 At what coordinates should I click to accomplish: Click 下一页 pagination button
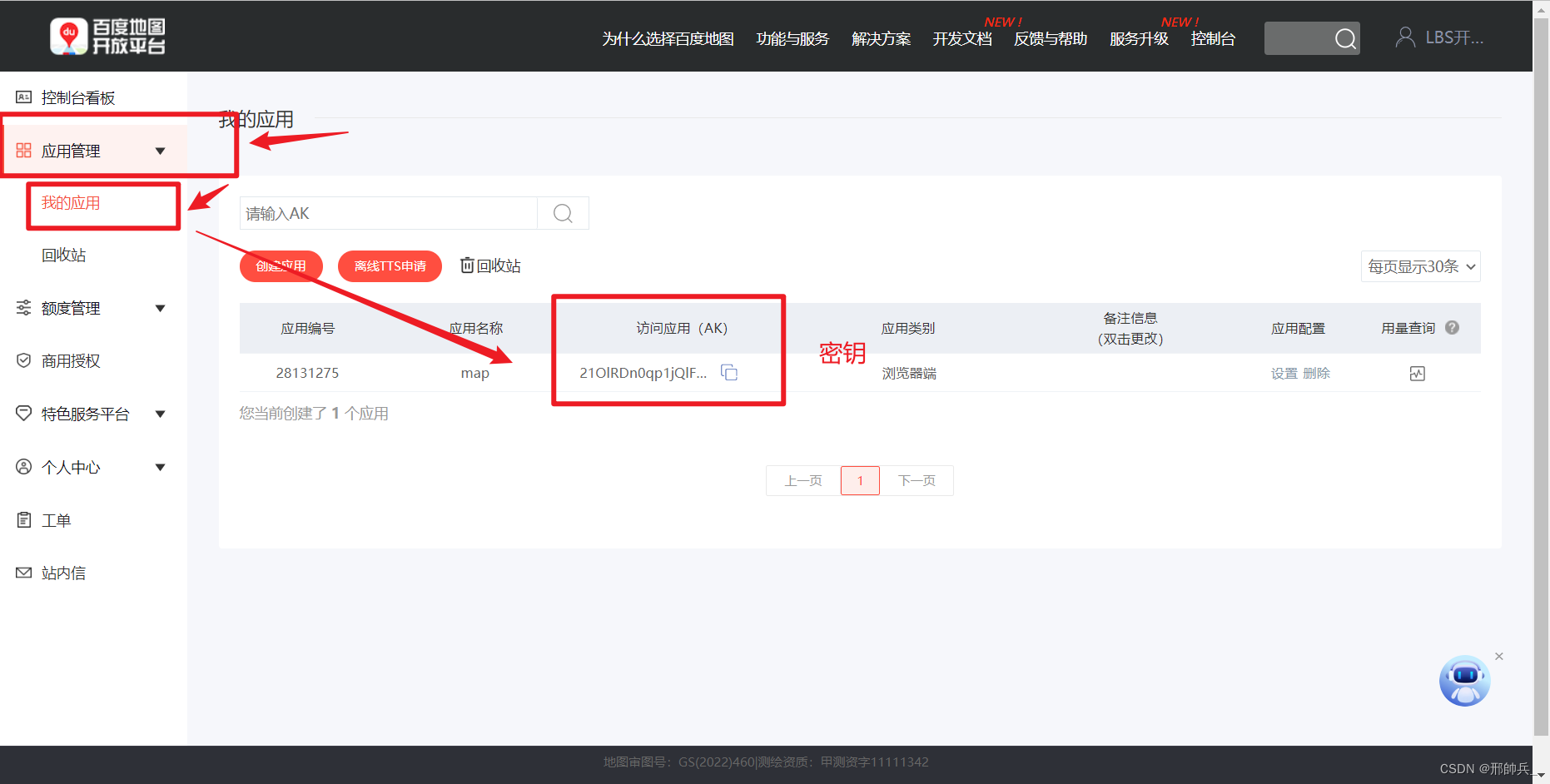click(917, 480)
